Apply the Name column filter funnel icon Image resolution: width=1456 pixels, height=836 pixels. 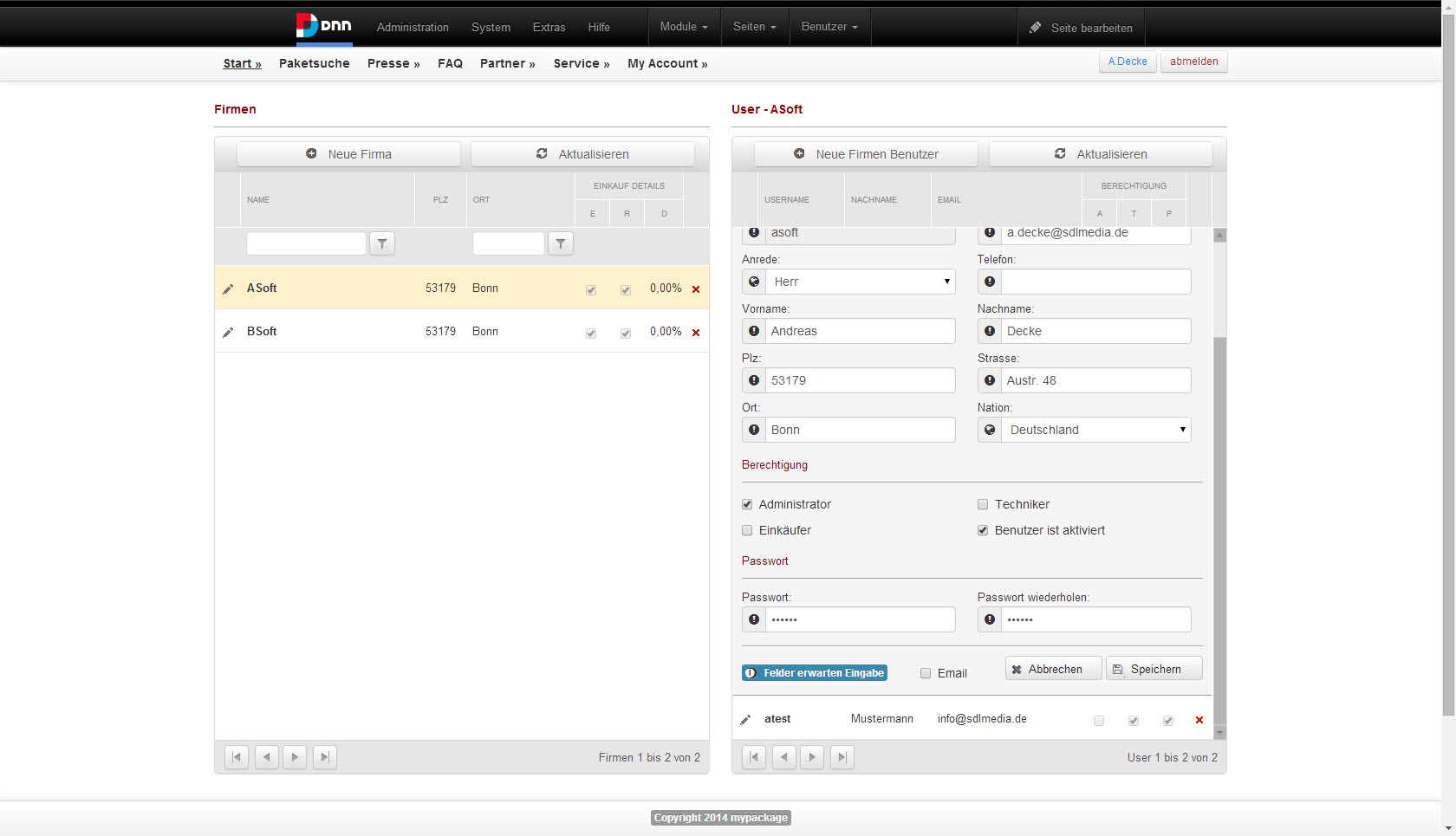click(382, 244)
